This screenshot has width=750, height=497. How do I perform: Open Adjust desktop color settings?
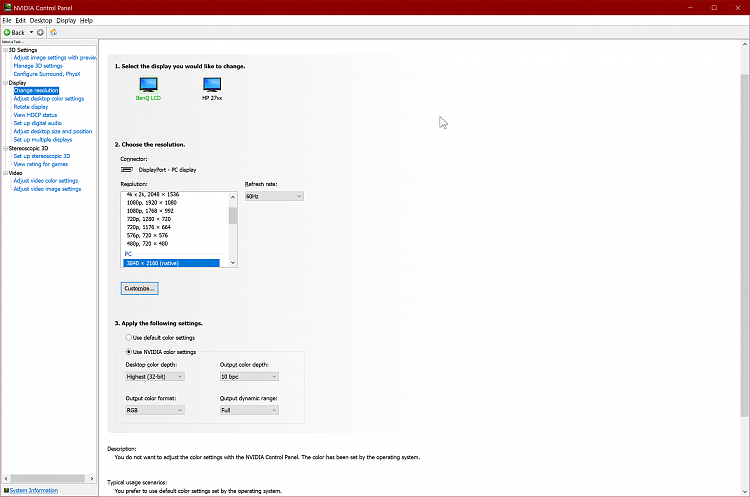(x=49, y=99)
